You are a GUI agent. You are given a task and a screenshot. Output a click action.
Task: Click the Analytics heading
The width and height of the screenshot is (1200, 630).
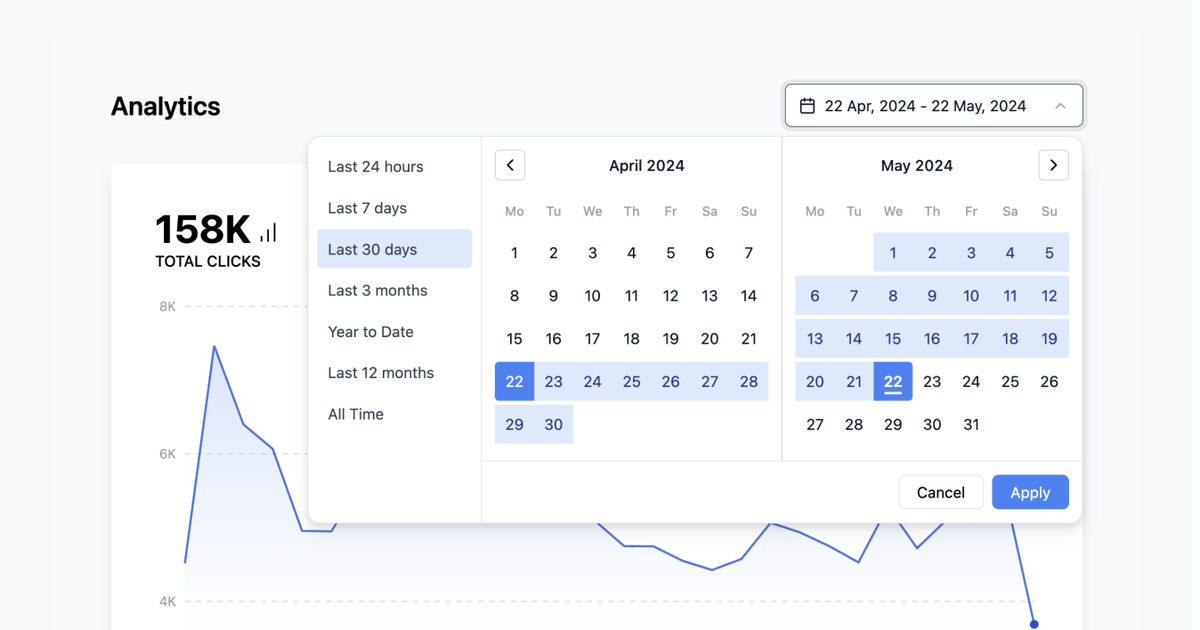click(165, 107)
